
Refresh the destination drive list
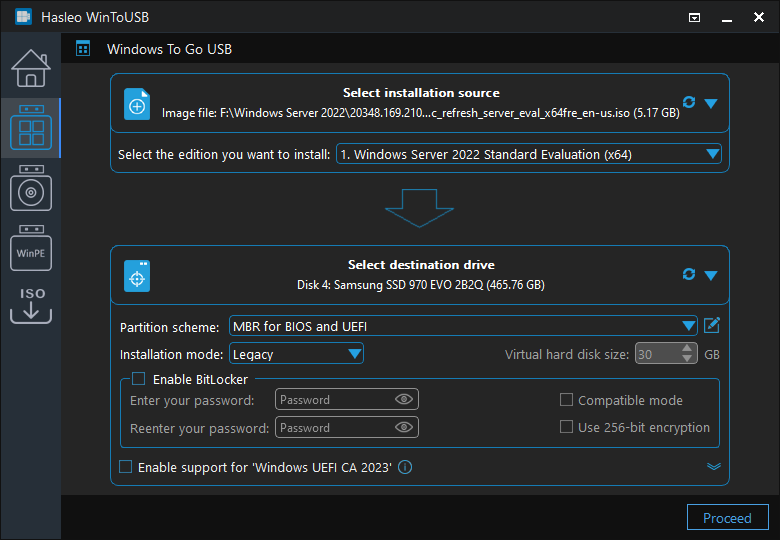(x=689, y=274)
